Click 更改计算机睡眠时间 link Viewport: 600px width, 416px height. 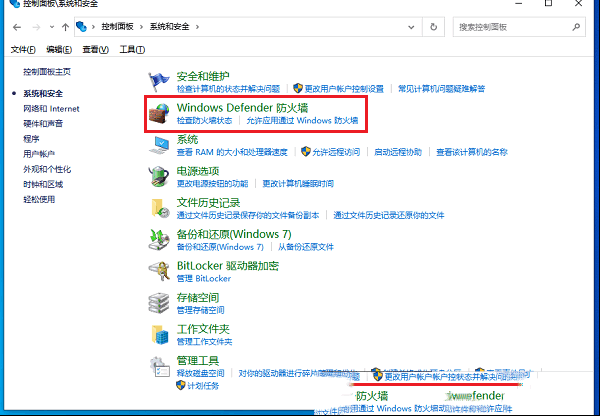point(298,184)
